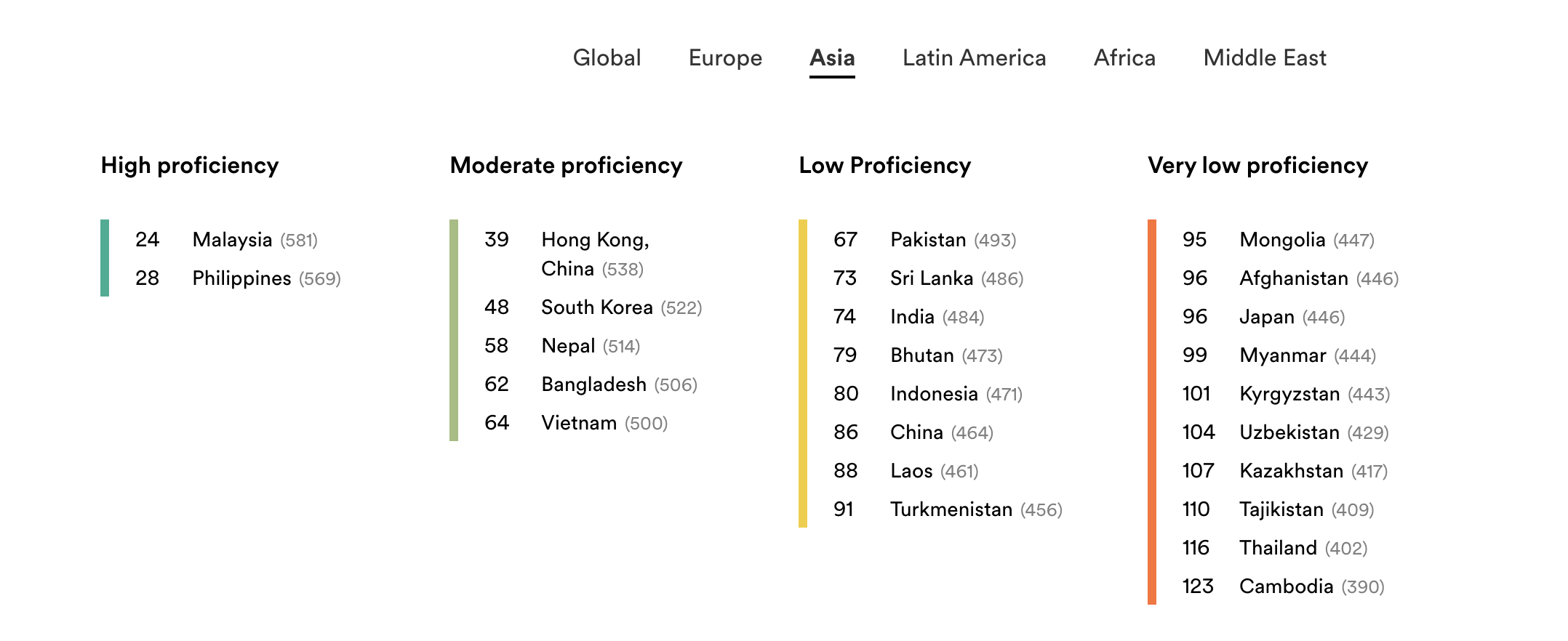Click the Japan country link
The height and width of the screenshot is (641, 1568).
coord(1267,317)
